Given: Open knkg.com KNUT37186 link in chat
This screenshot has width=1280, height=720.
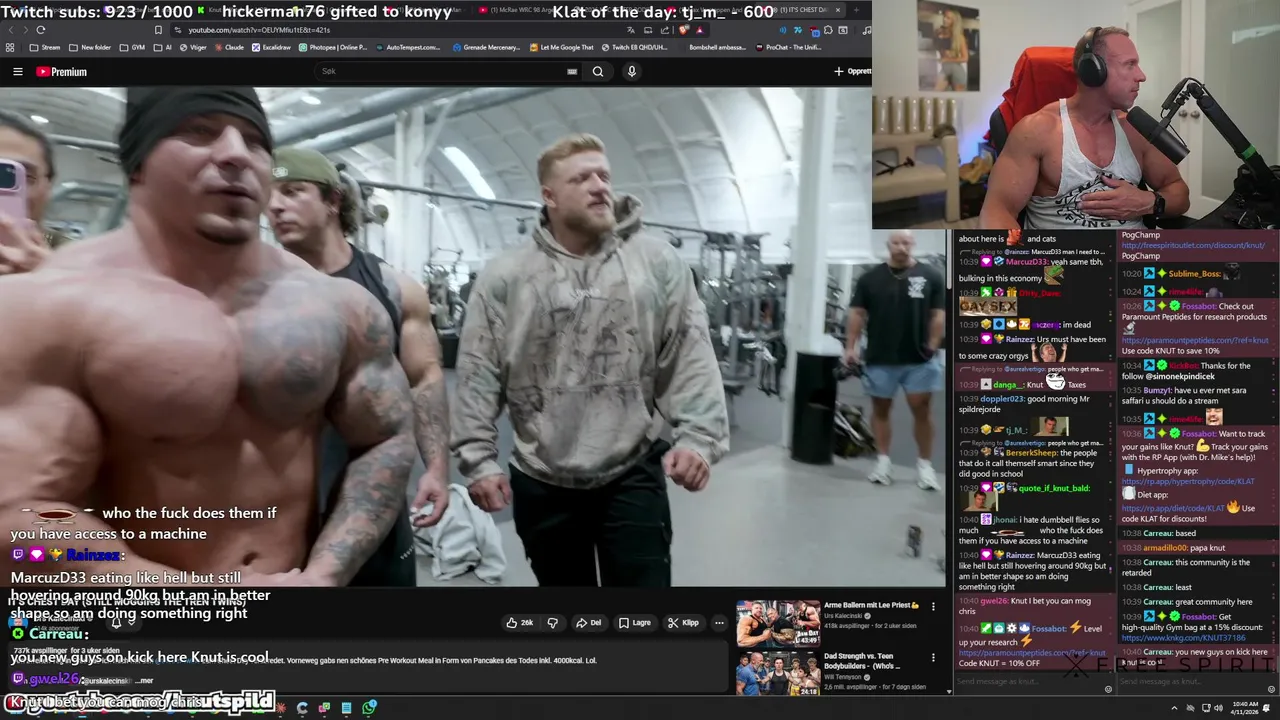Looking at the screenshot, I should click(x=1183, y=637).
